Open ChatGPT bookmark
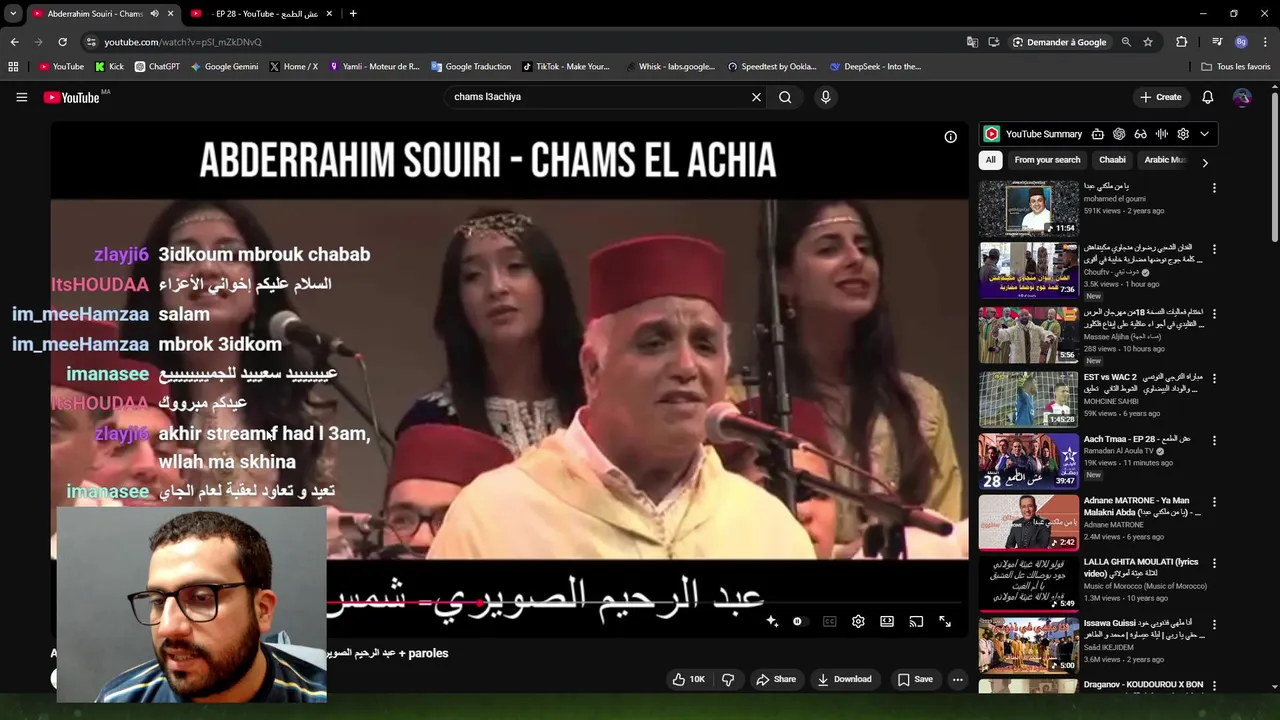 coord(157,67)
